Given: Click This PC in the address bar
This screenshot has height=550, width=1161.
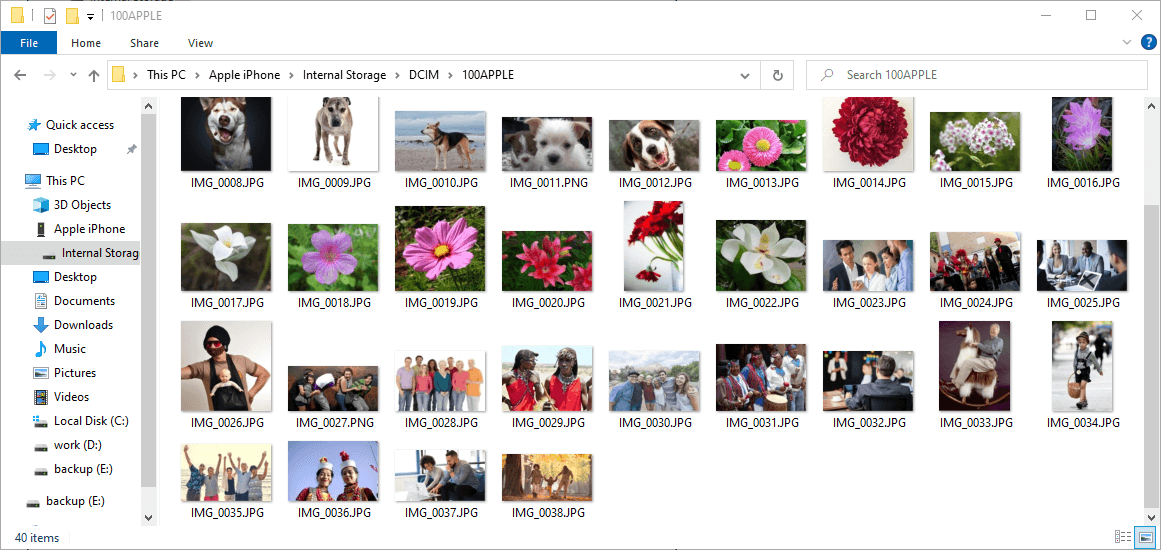Looking at the screenshot, I should (x=167, y=75).
